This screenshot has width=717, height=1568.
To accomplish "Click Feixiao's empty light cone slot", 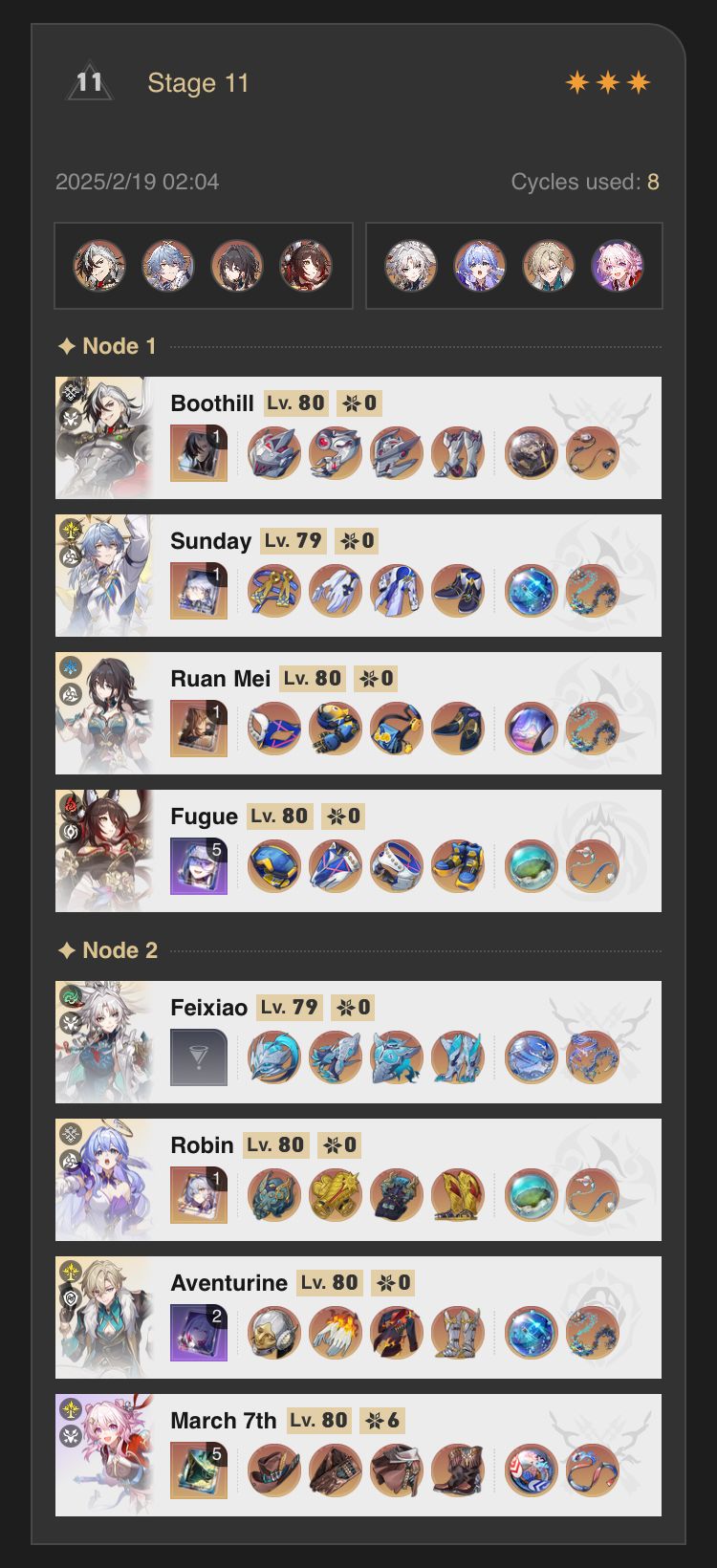I will pos(199,1057).
